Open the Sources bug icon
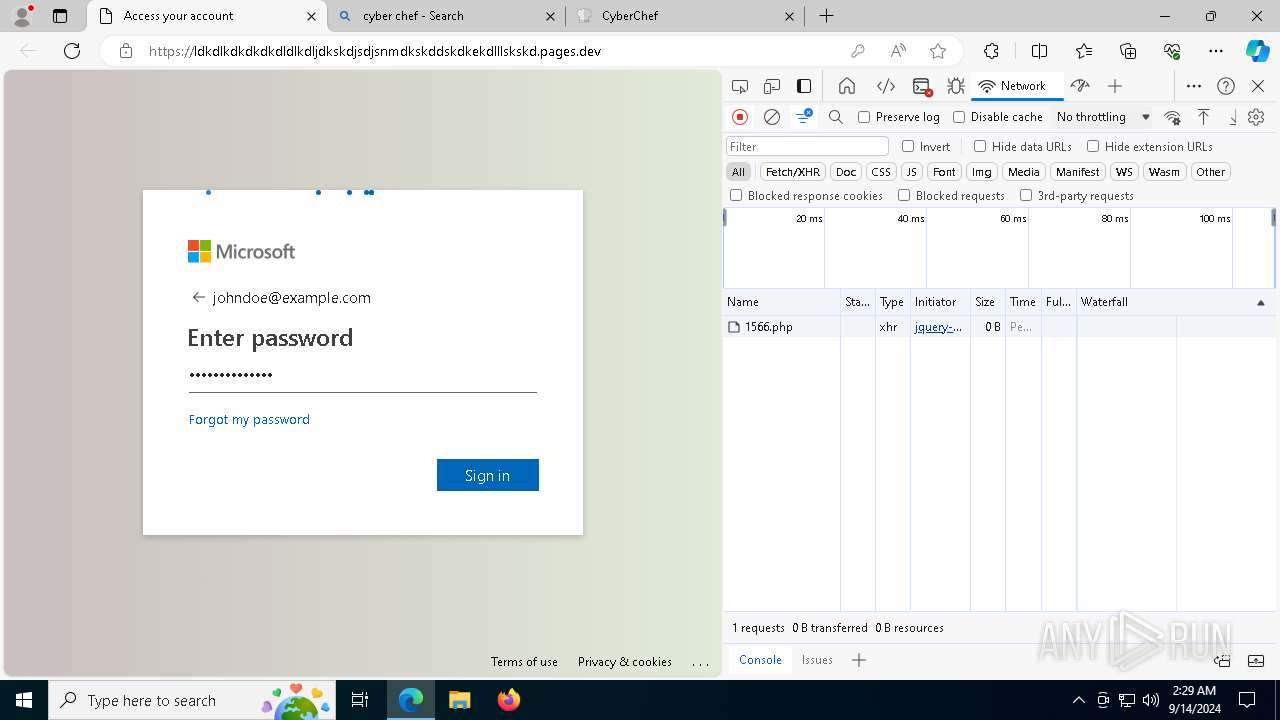This screenshot has width=1280, height=720. (x=956, y=86)
